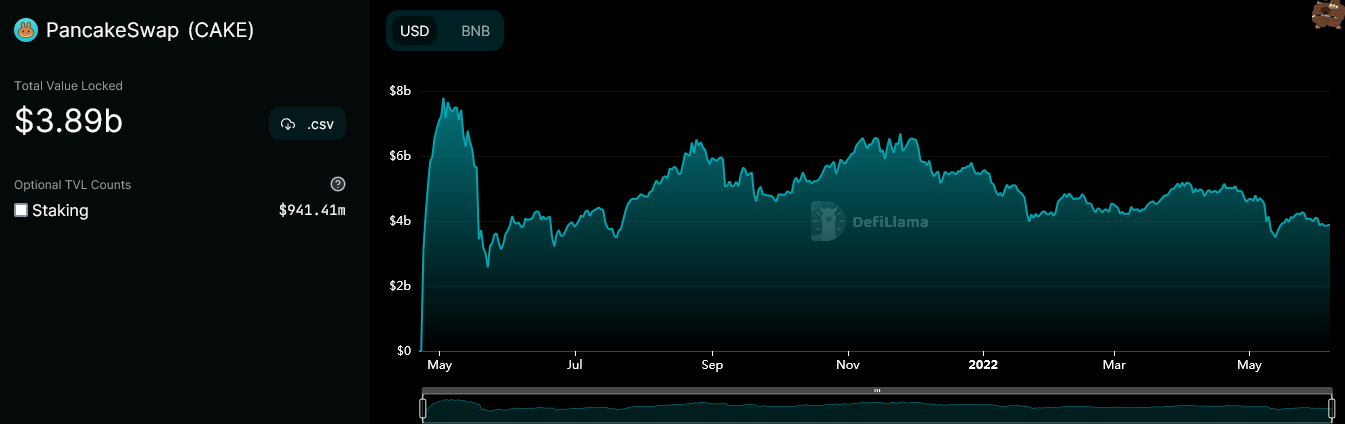
Task: Click the $941.41m staking value
Action: point(312,210)
